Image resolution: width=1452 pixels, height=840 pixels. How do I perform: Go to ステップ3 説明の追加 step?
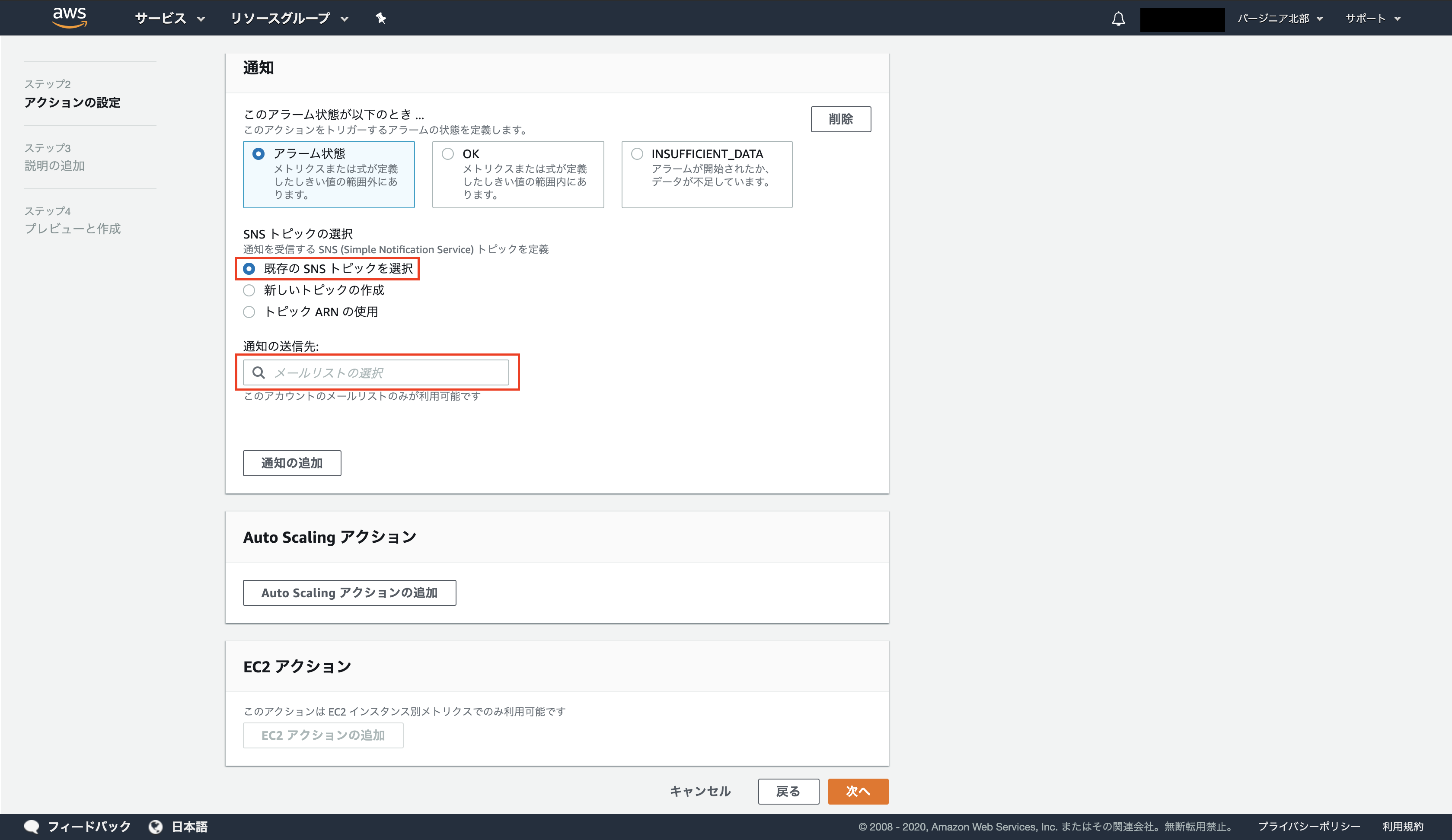(x=55, y=166)
